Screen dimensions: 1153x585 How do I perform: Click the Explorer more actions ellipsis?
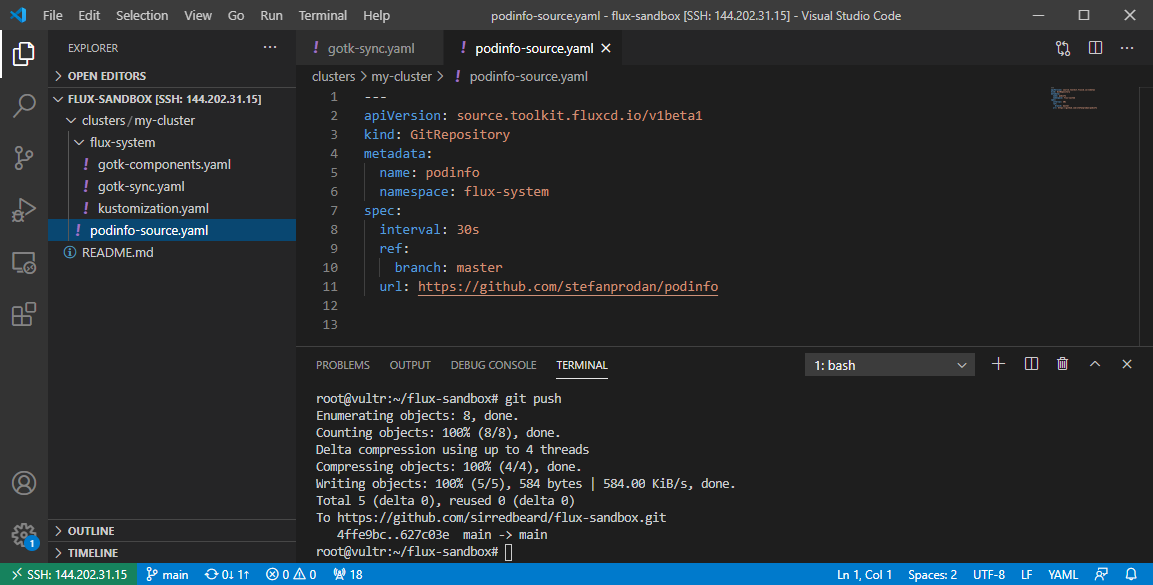click(x=270, y=48)
